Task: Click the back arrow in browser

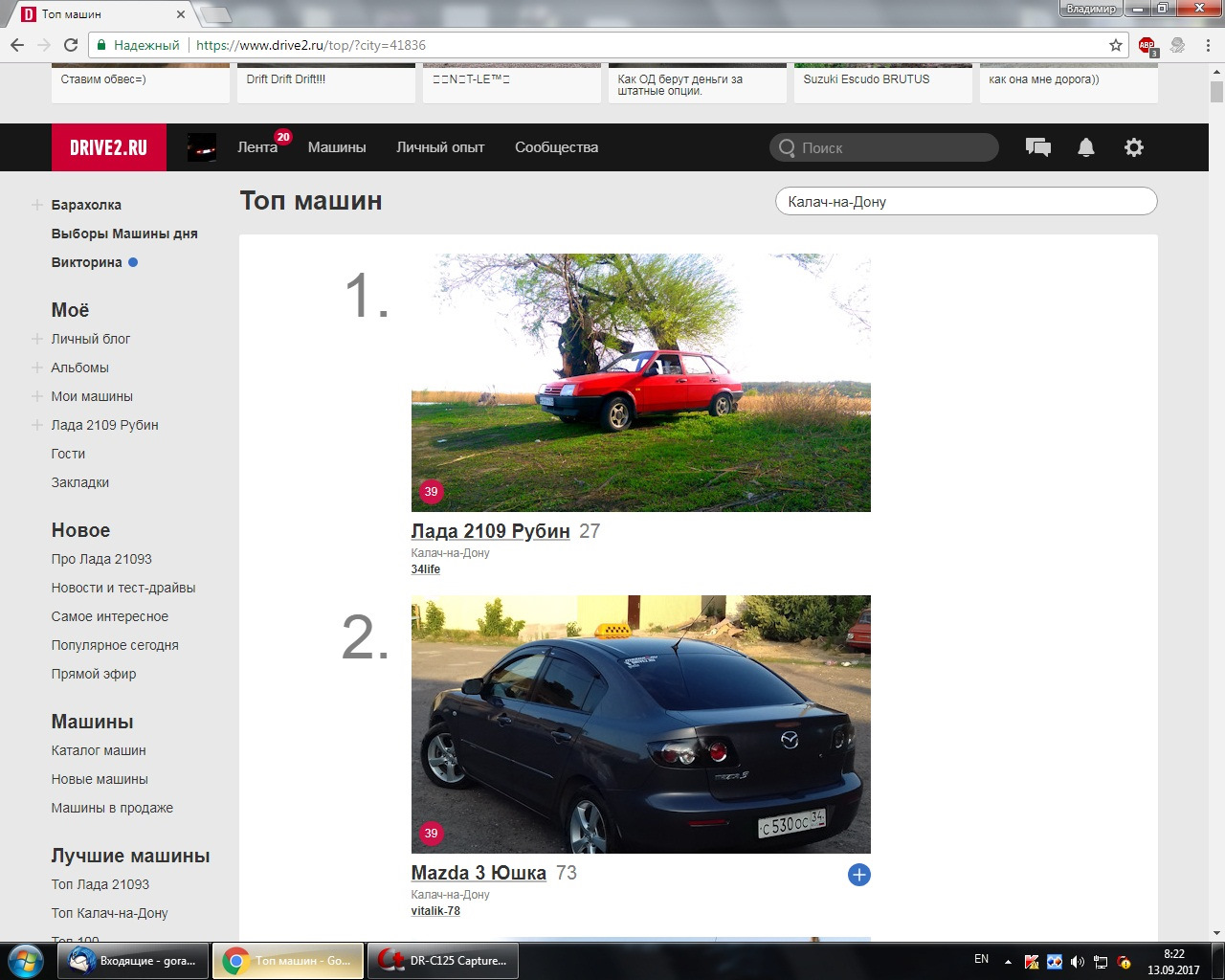Action: click(x=17, y=45)
